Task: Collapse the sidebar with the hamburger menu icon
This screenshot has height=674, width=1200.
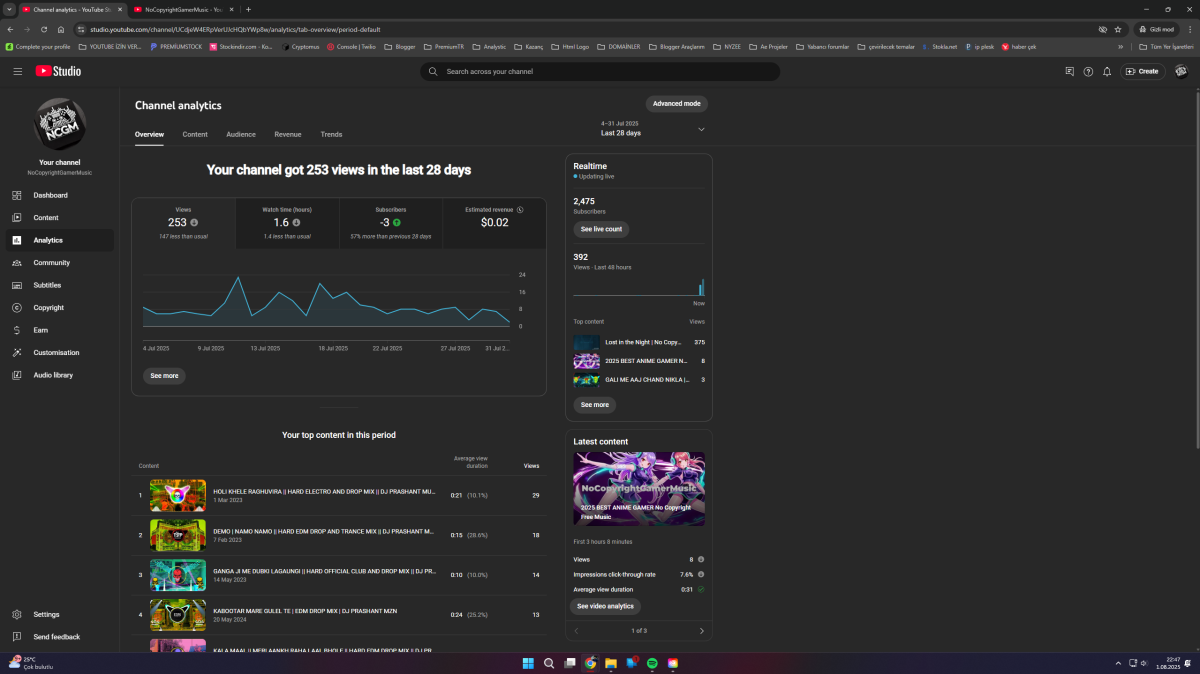Action: (17, 71)
